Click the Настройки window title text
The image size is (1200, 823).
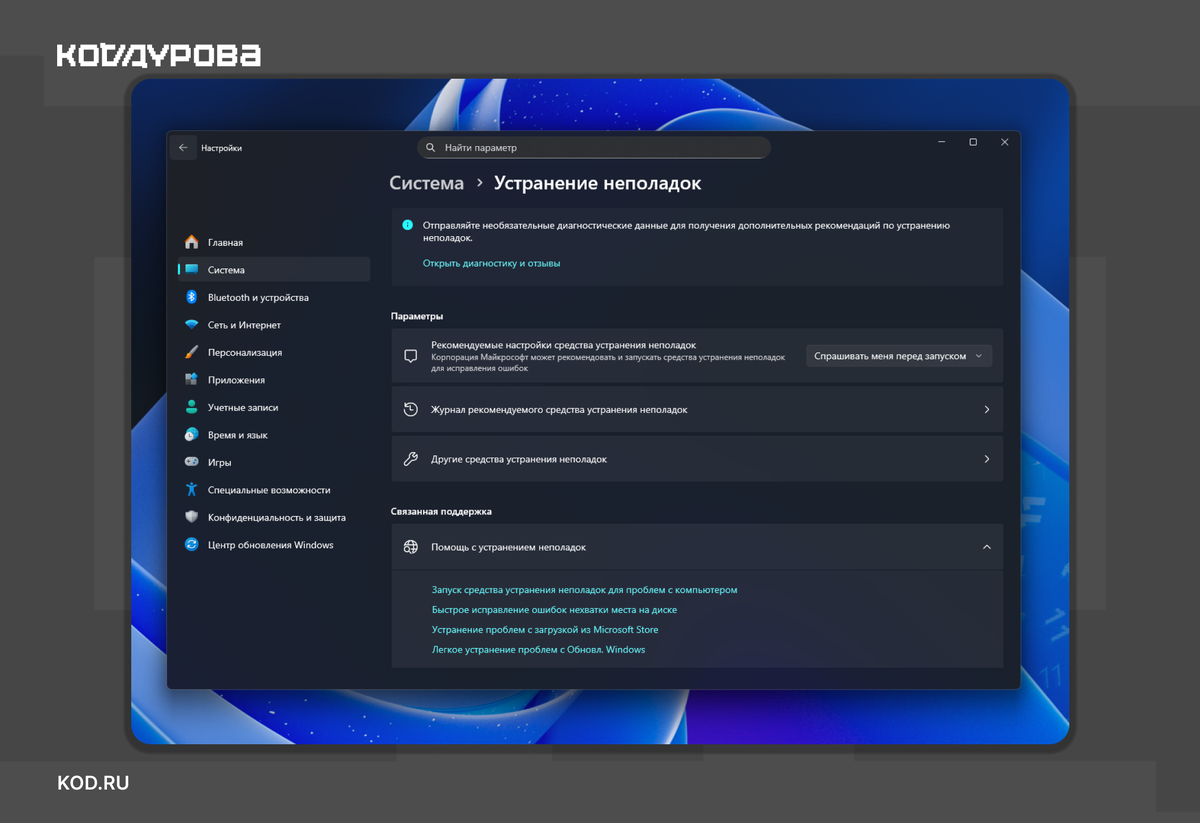tap(221, 148)
